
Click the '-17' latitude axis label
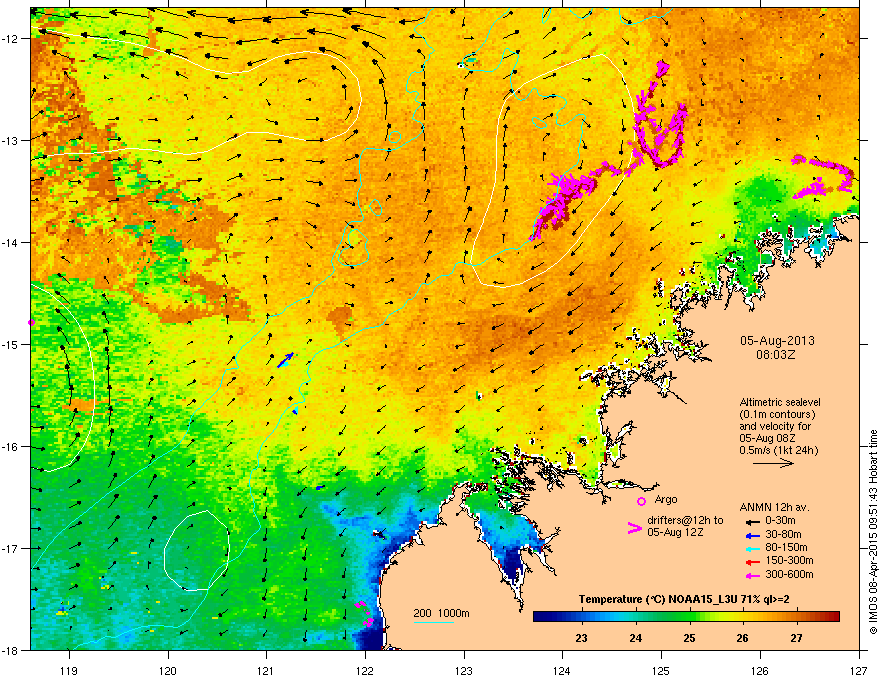tap(11, 548)
